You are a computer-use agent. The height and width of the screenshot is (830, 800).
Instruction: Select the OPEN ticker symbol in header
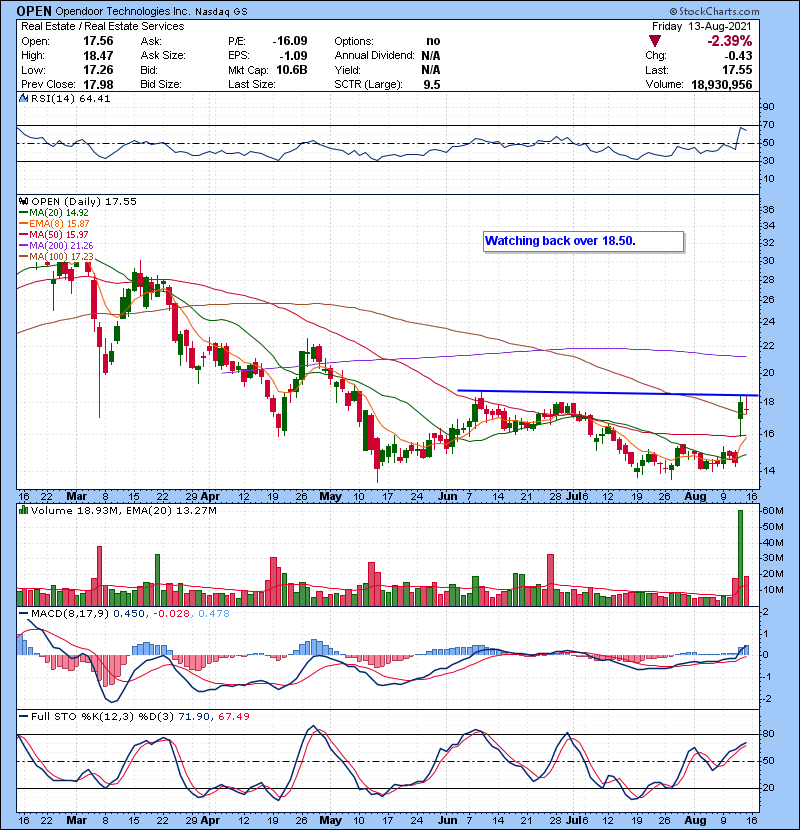(x=34, y=11)
